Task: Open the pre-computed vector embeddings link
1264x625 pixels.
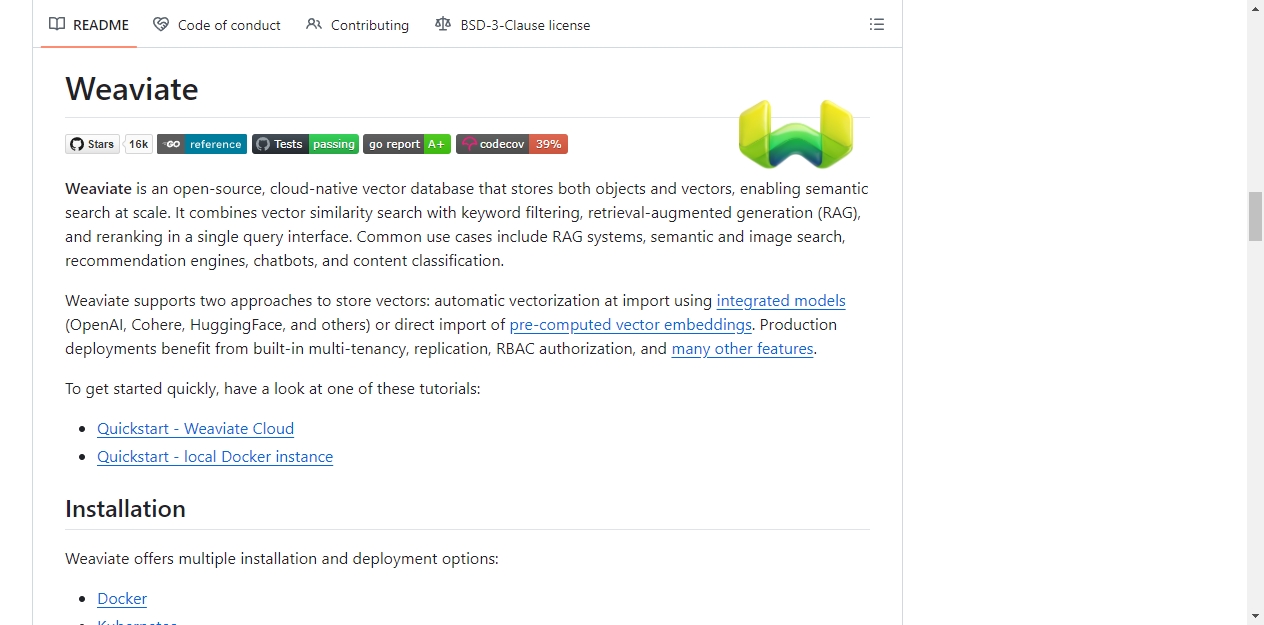Action: (x=631, y=324)
